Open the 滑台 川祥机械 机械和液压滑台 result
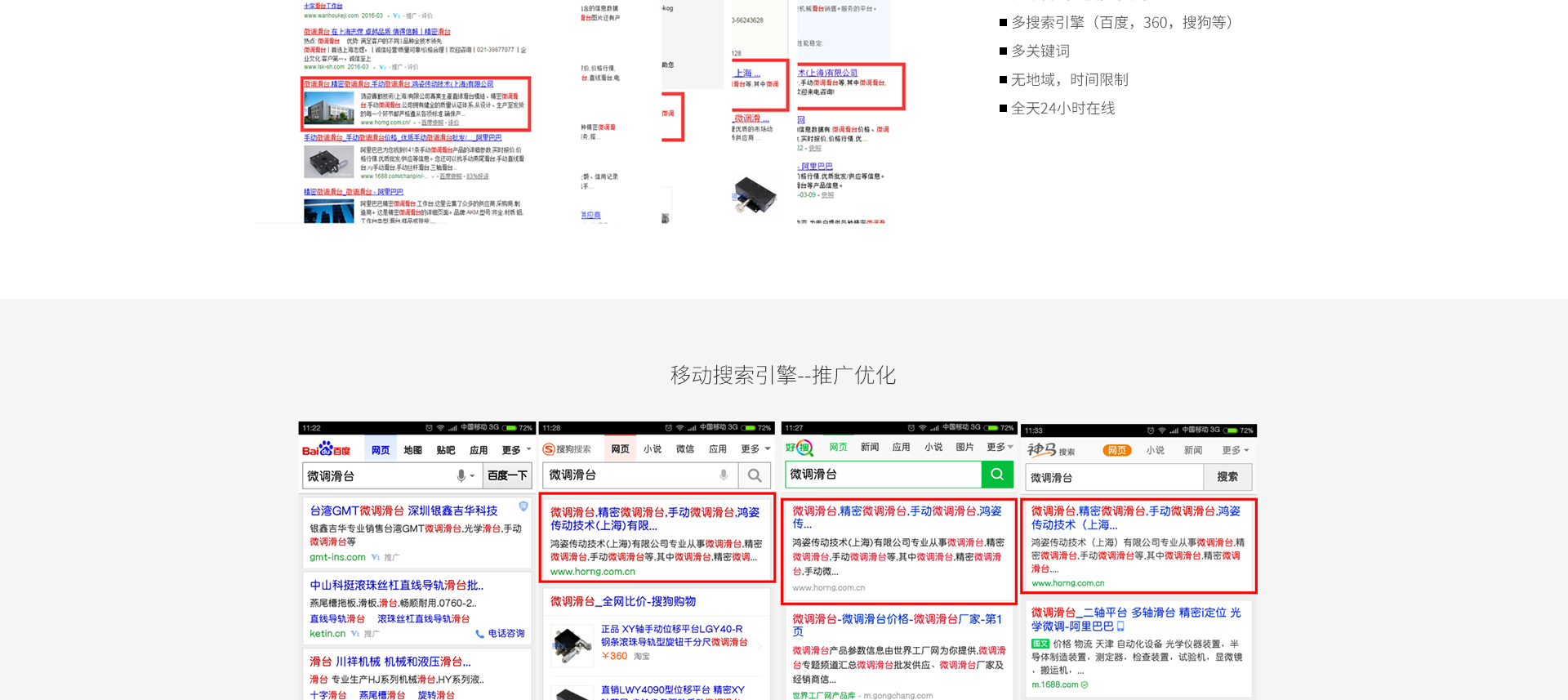Viewport: 1568px width, 700px height. 390,662
